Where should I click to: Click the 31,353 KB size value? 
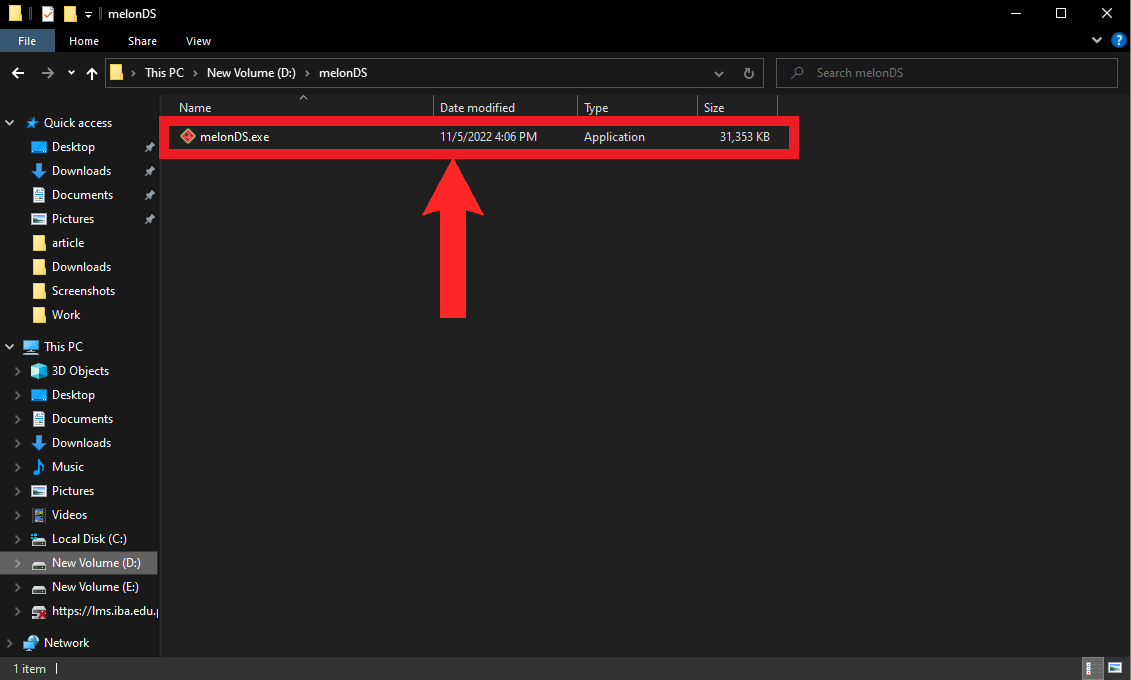click(744, 137)
